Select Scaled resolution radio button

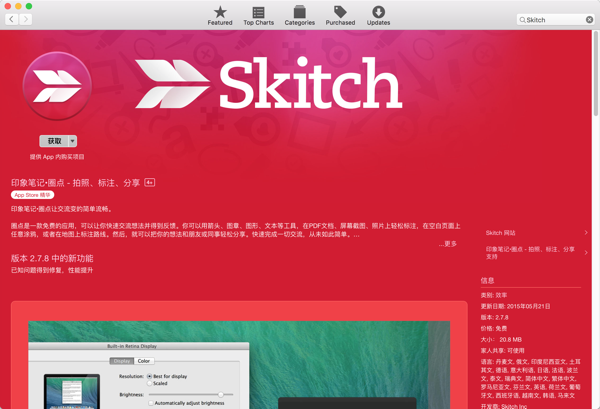[x=150, y=383]
